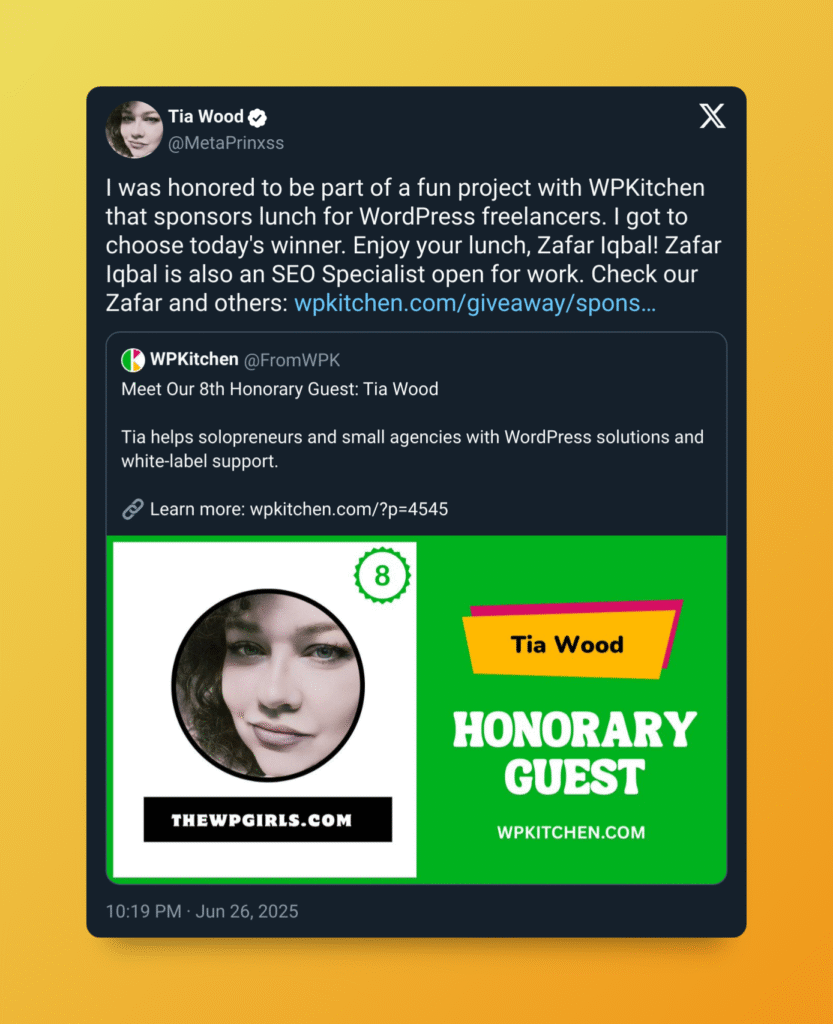Click the tweet timestamp 10:19 PM Jun 26, 2025
The width and height of the screenshot is (833, 1024).
(202, 911)
